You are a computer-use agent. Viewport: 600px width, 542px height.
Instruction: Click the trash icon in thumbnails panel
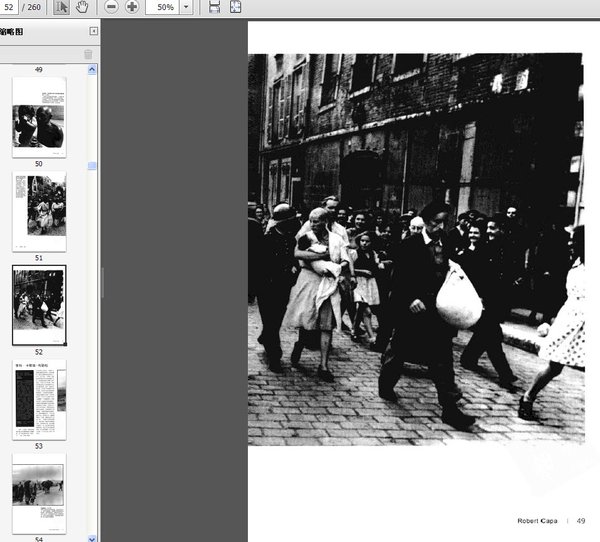88,54
